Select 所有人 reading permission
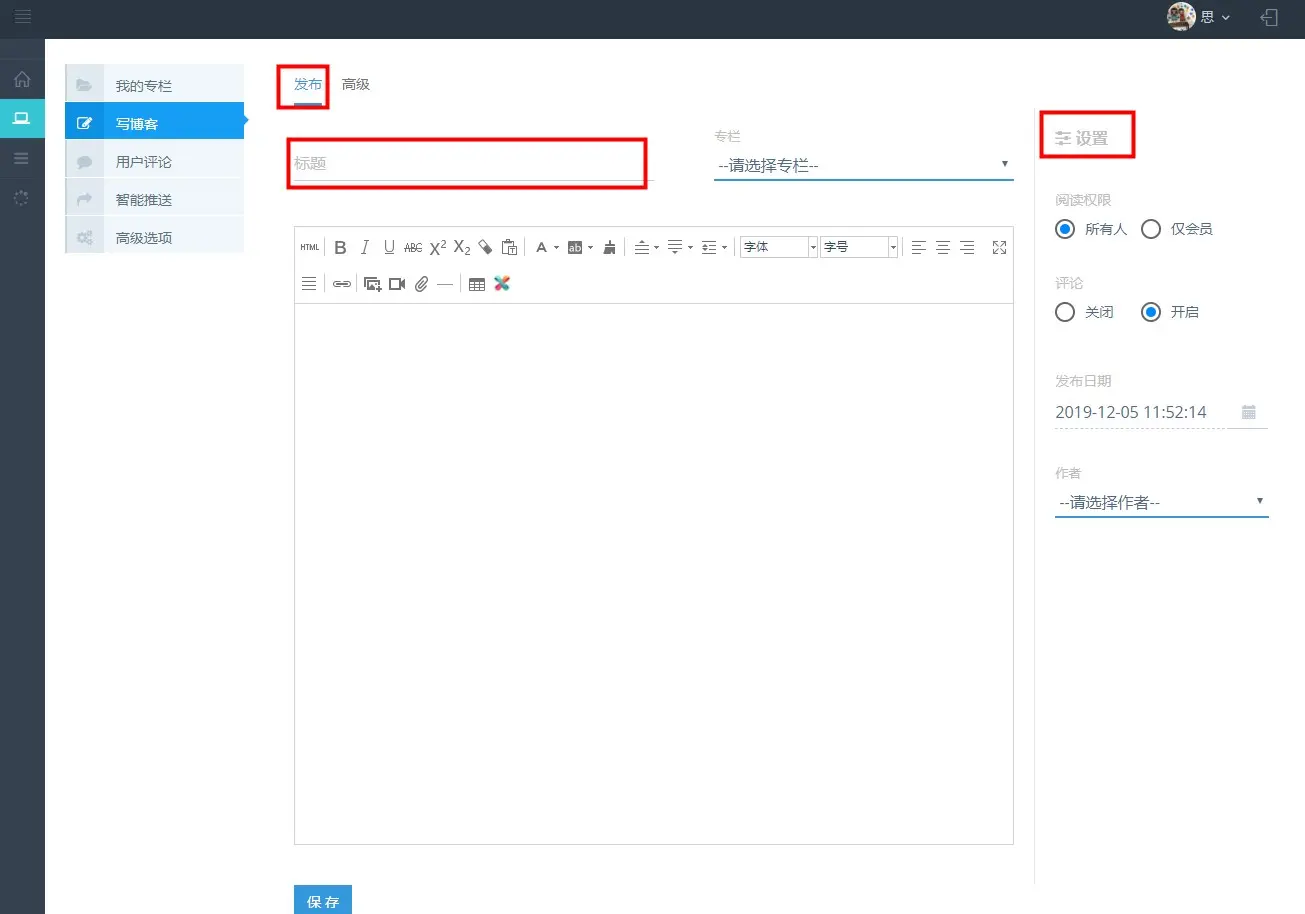 pos(1066,229)
